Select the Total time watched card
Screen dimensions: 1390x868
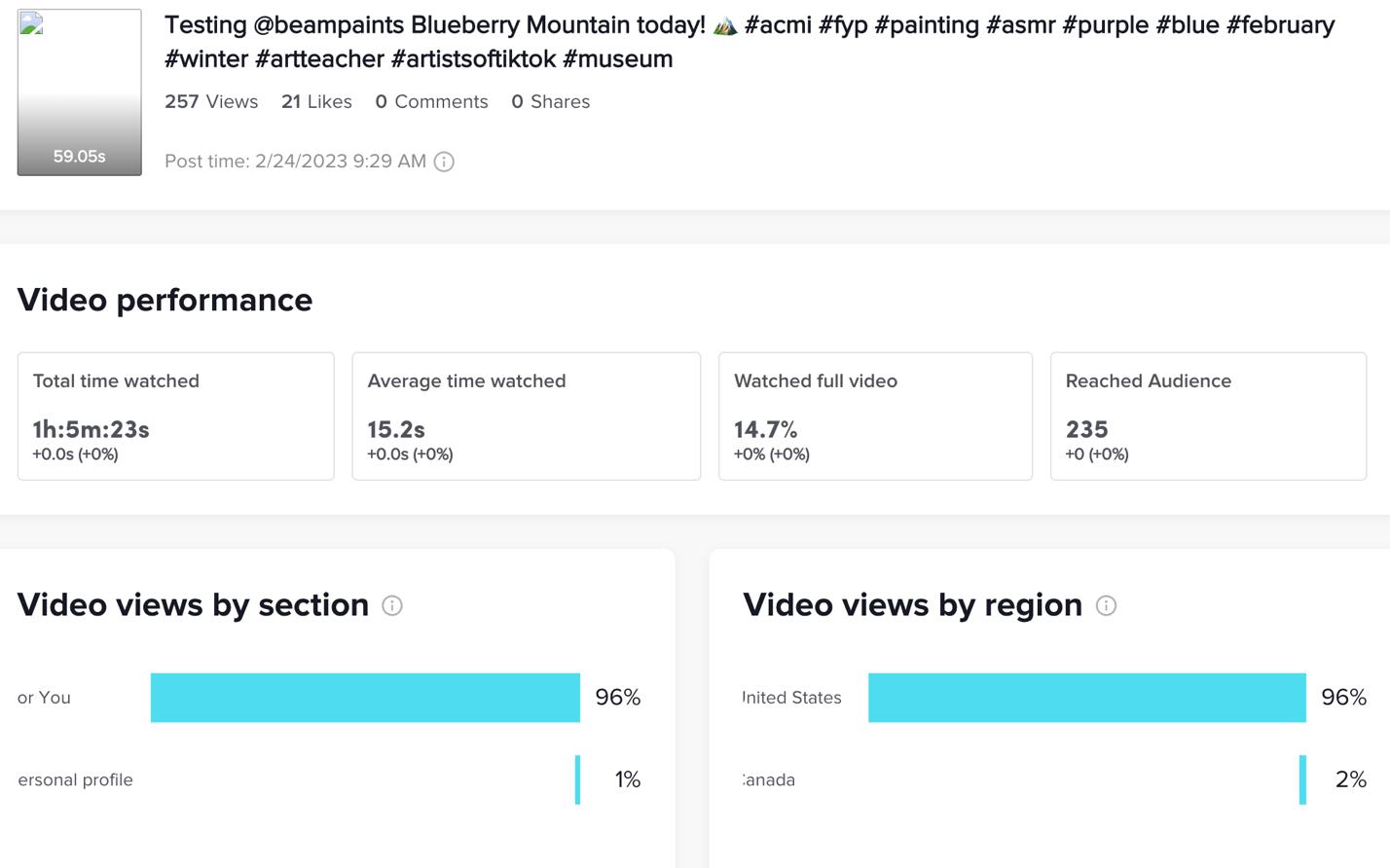coord(175,416)
